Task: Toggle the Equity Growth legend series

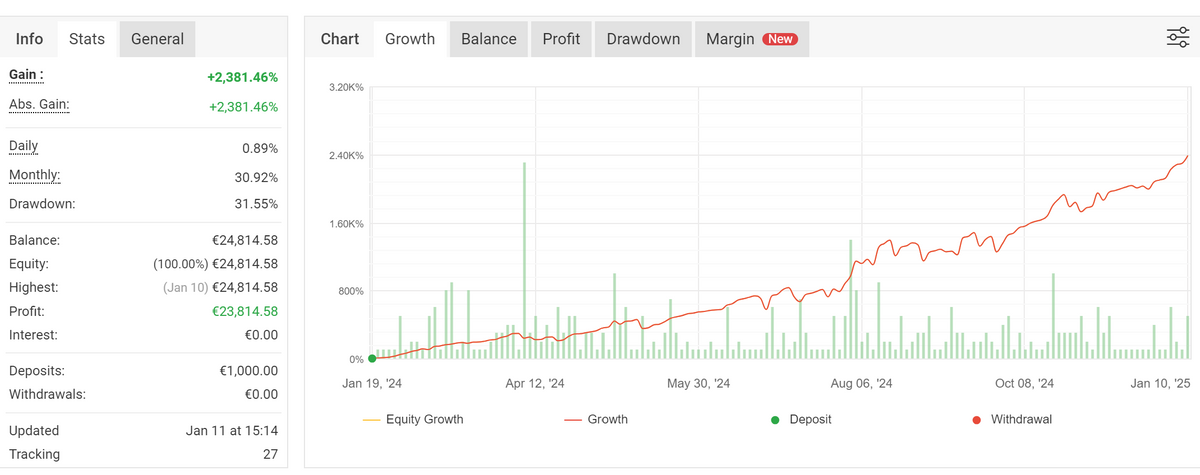Action: pyautogui.click(x=413, y=420)
